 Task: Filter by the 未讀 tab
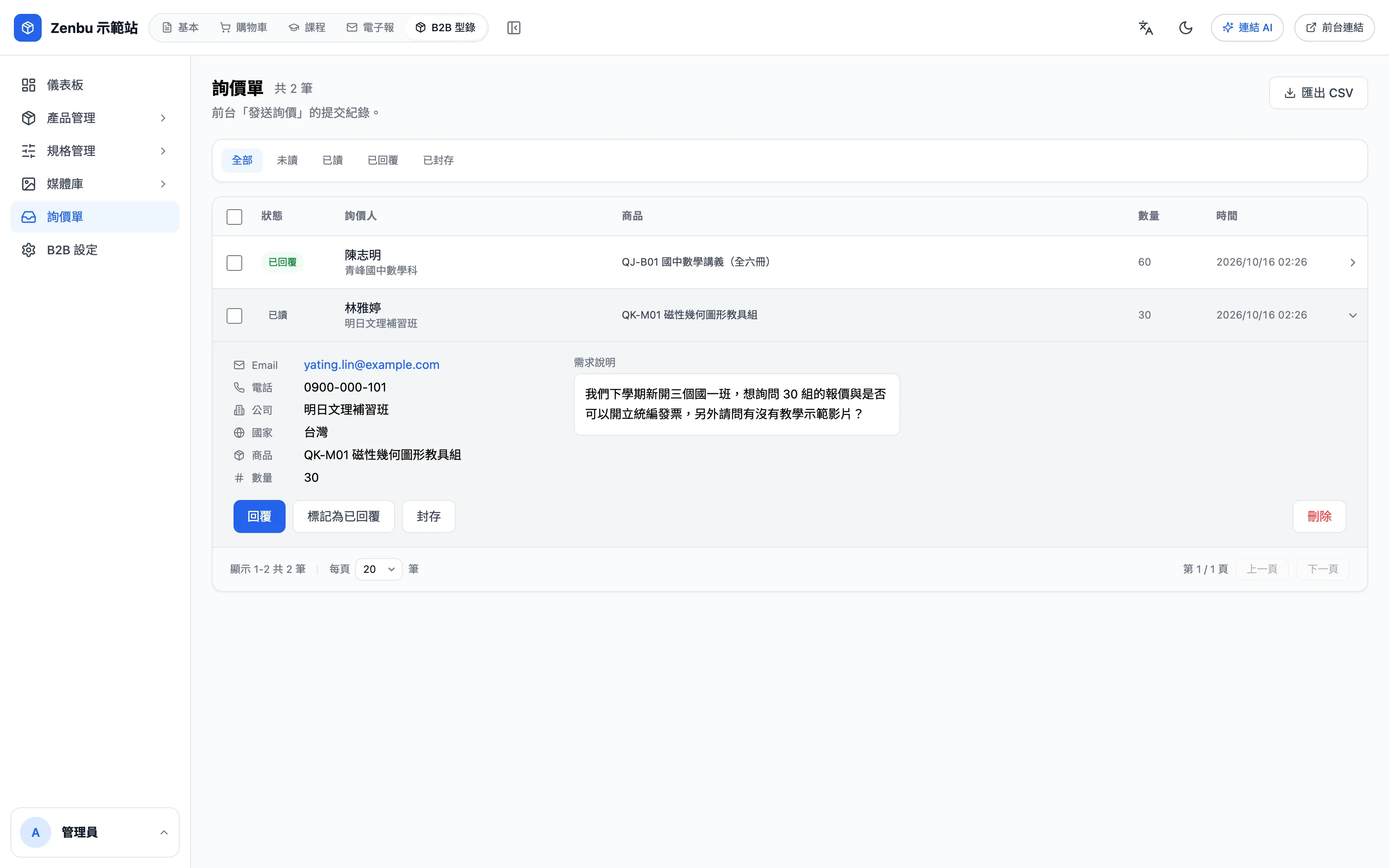pos(287,160)
